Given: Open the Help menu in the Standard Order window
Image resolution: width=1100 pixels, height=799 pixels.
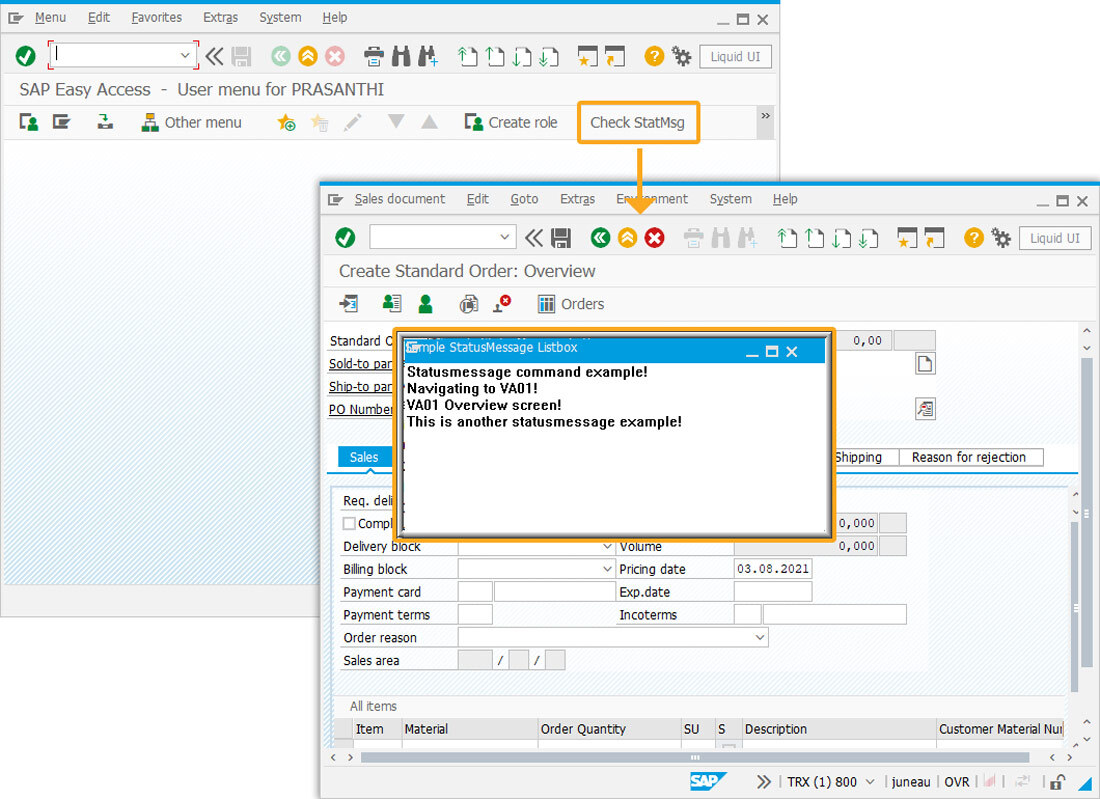Looking at the screenshot, I should point(785,199).
